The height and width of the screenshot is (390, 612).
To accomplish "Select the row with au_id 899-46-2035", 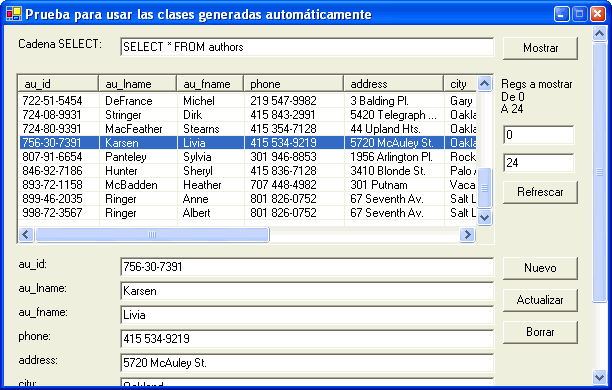I will click(247, 199).
